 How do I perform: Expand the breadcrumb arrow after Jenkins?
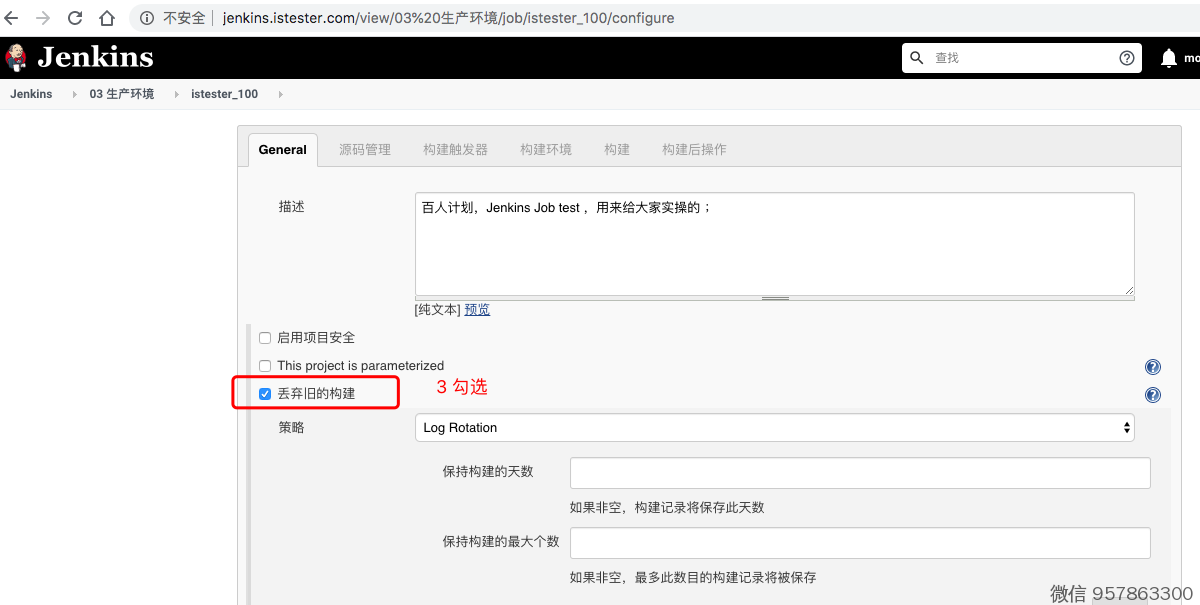[x=74, y=94]
